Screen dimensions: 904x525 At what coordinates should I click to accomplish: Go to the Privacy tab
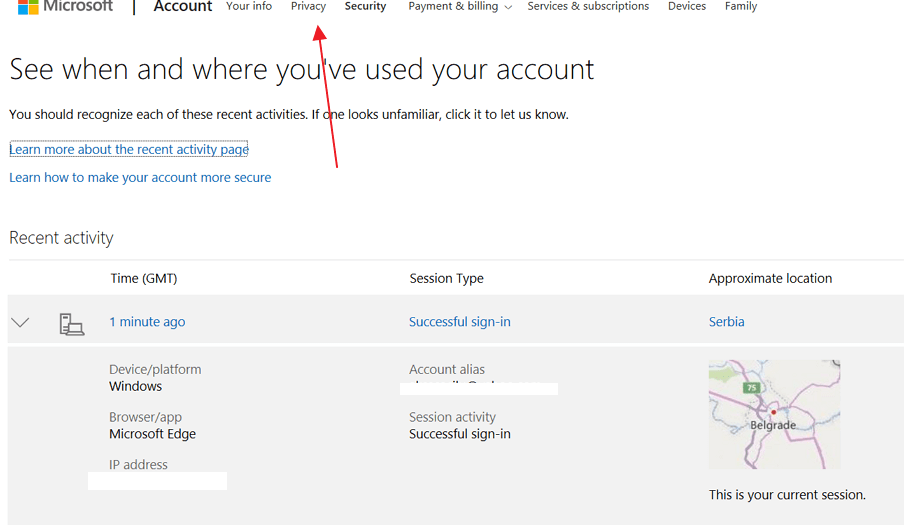coord(308,6)
